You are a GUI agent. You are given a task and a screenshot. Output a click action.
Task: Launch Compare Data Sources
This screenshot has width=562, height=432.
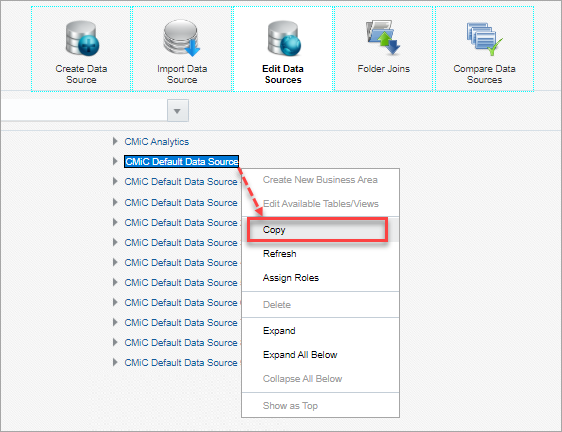click(x=484, y=49)
